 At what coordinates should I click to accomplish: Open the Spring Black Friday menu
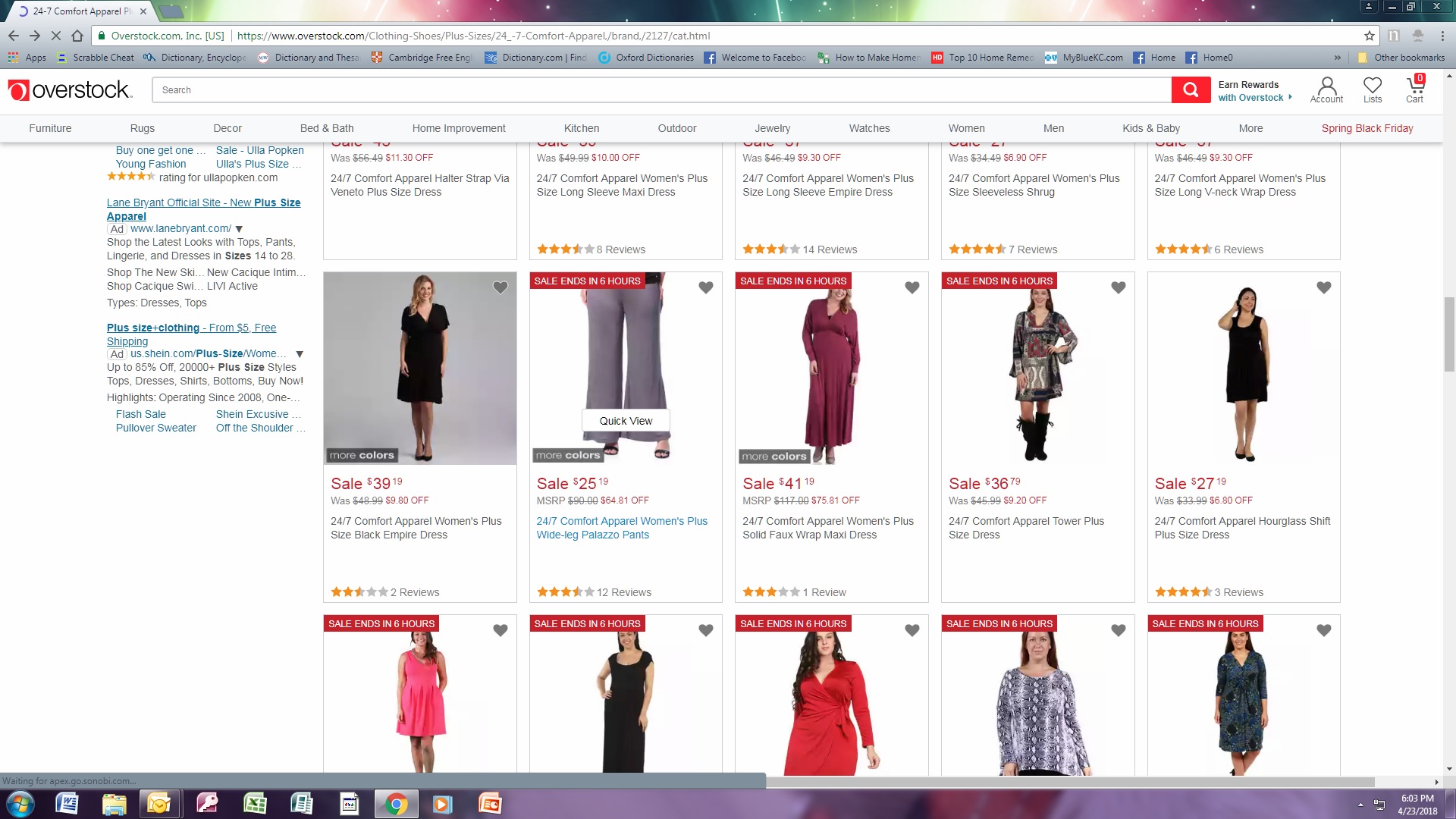[1367, 128]
